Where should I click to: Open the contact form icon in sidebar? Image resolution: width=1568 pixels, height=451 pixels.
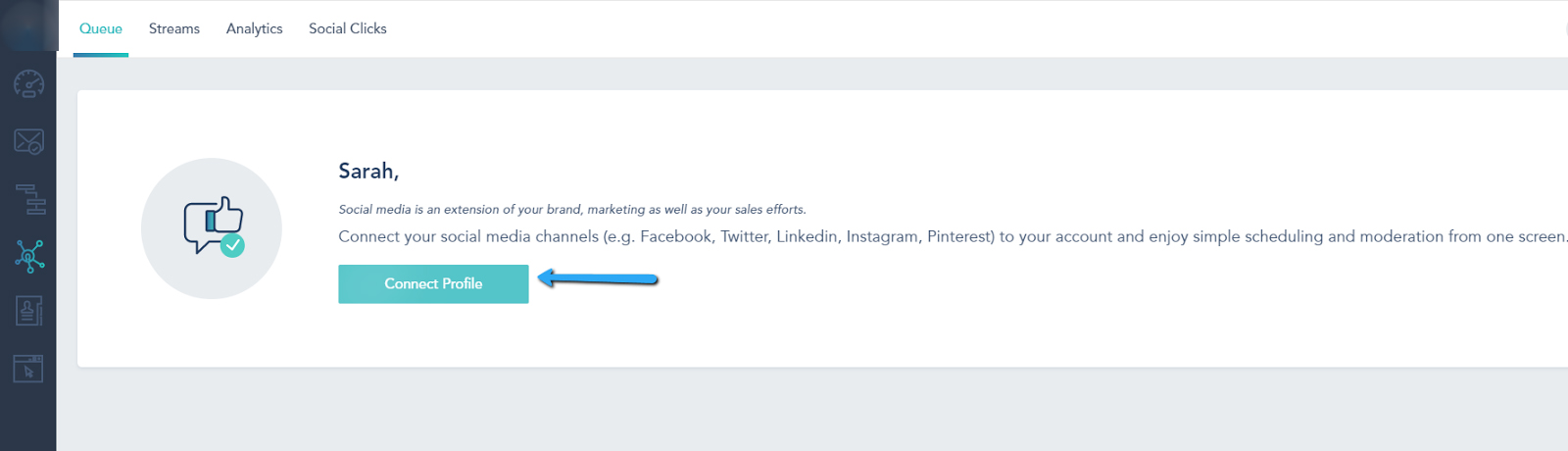[x=28, y=312]
